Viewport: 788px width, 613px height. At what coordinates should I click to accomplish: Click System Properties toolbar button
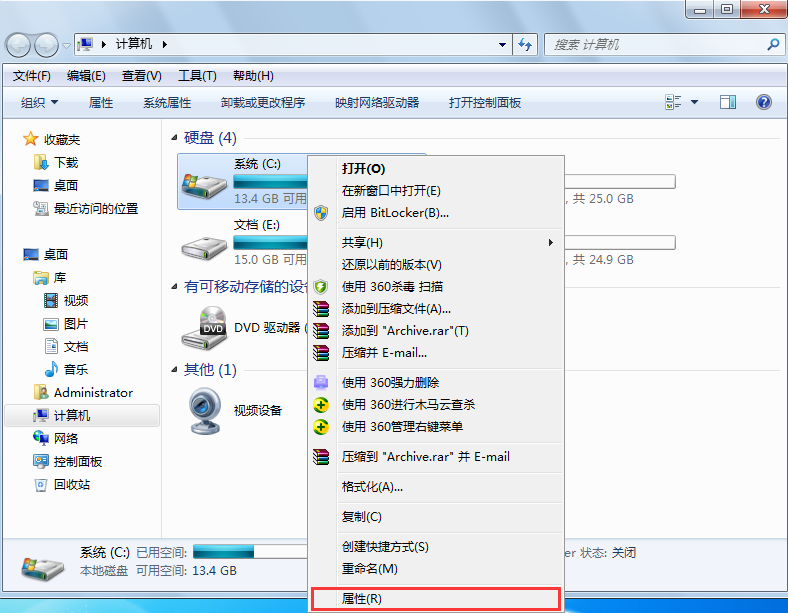pos(167,102)
